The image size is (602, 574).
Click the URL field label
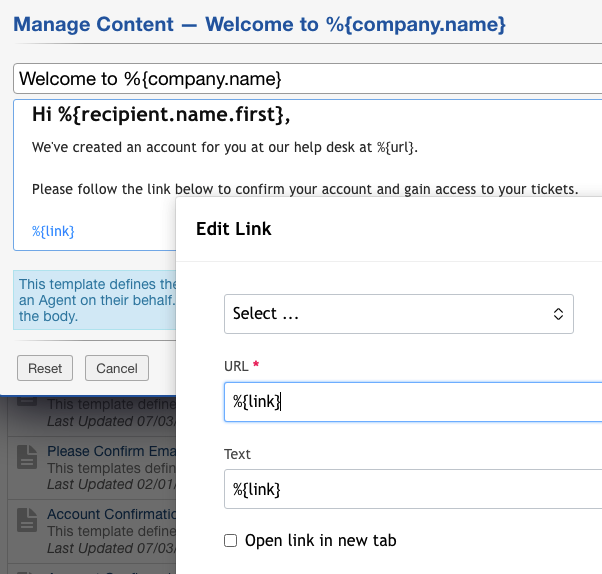click(x=236, y=366)
